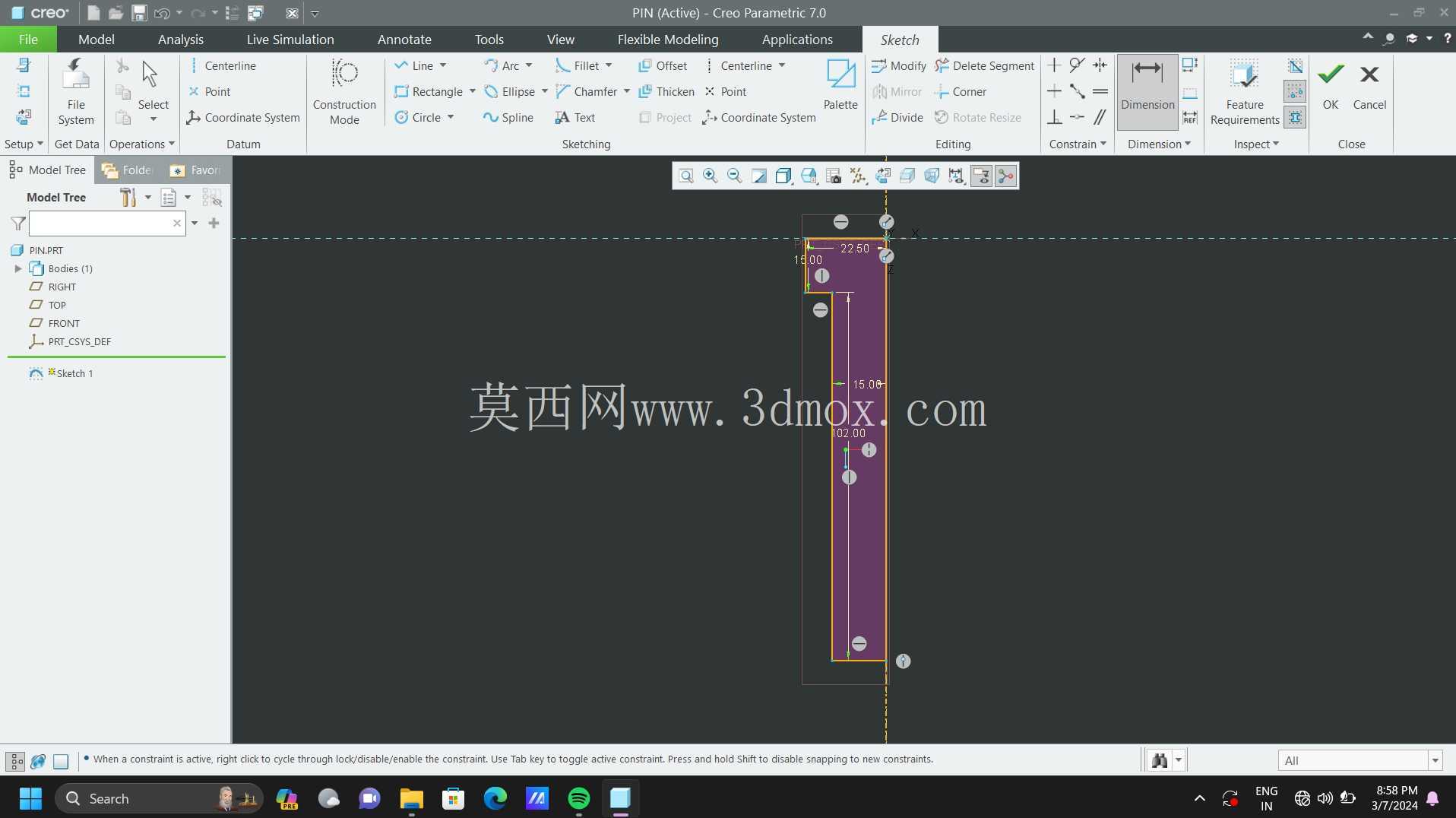Open Saved Orientations in graphics toolbar
Screen dimensions: 1456x818
click(x=809, y=176)
